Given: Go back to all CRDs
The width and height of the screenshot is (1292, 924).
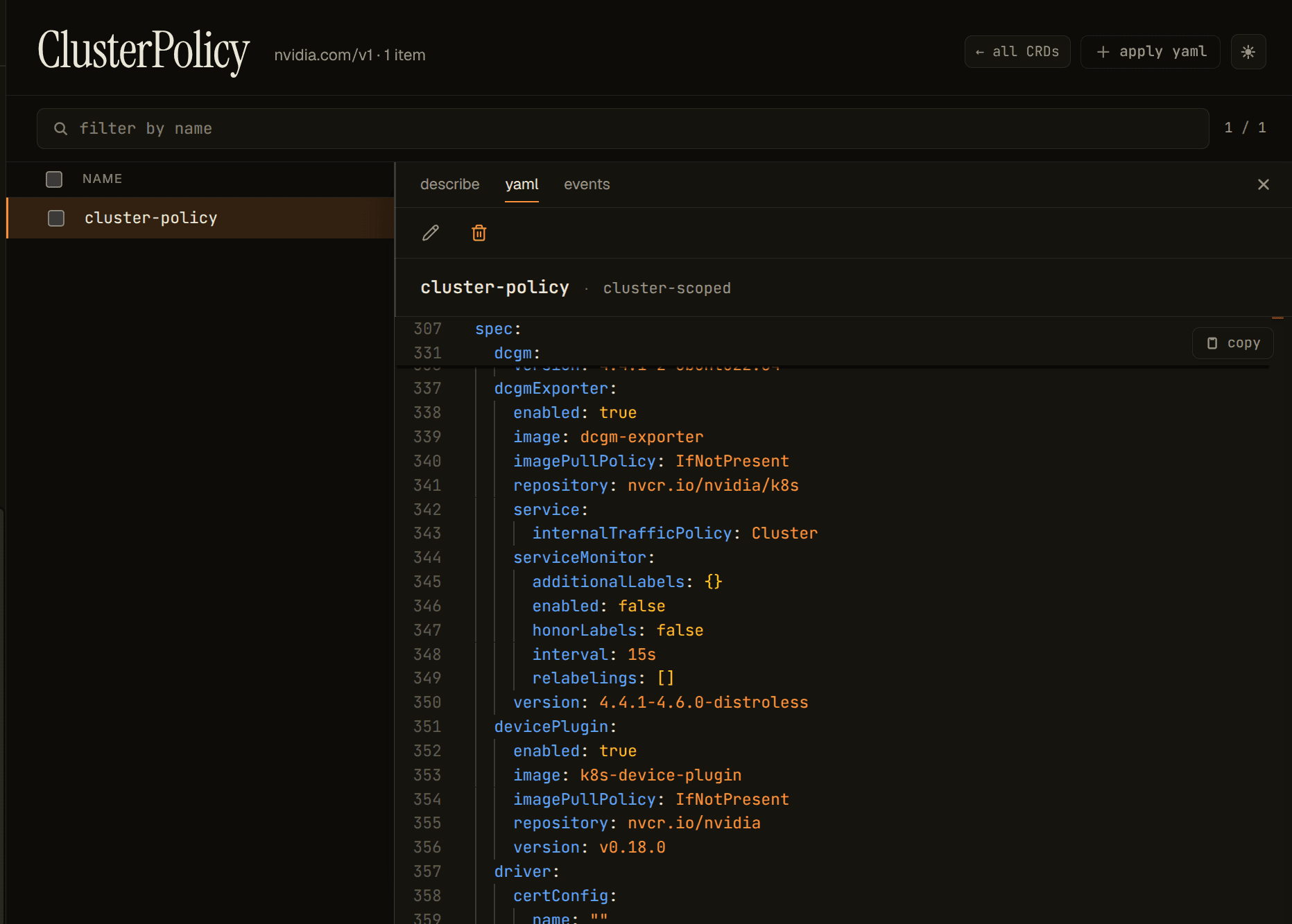Looking at the screenshot, I should [x=1017, y=52].
